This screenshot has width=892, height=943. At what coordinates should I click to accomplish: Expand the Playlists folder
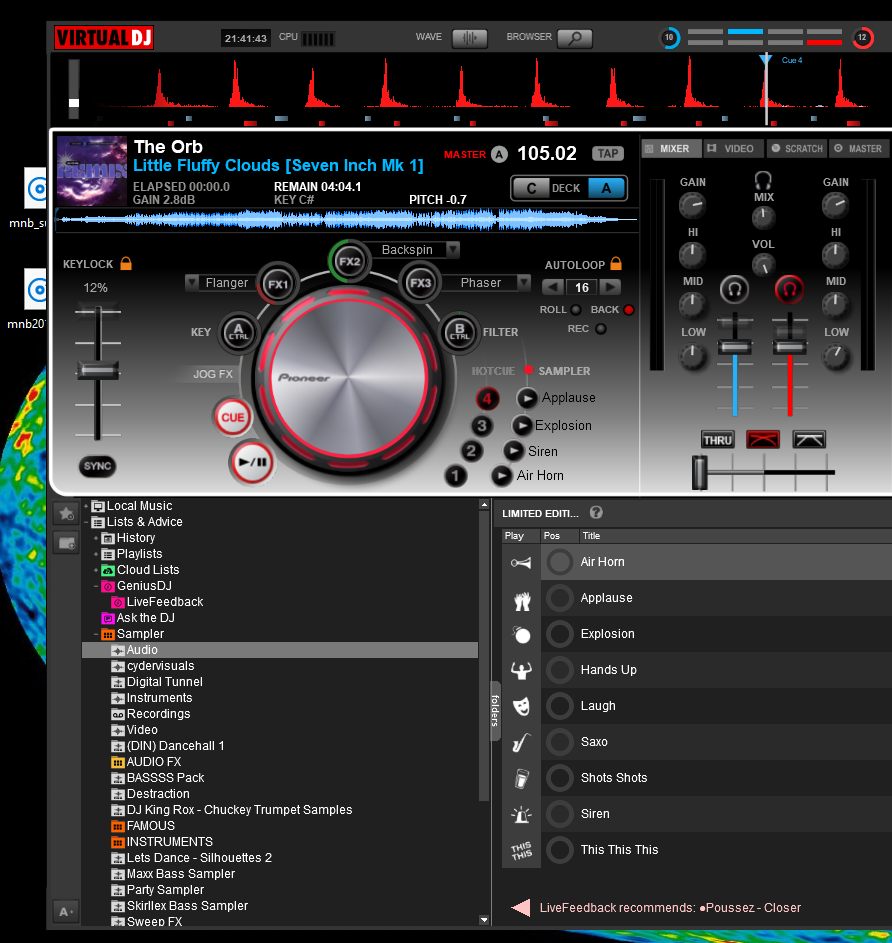(96, 554)
